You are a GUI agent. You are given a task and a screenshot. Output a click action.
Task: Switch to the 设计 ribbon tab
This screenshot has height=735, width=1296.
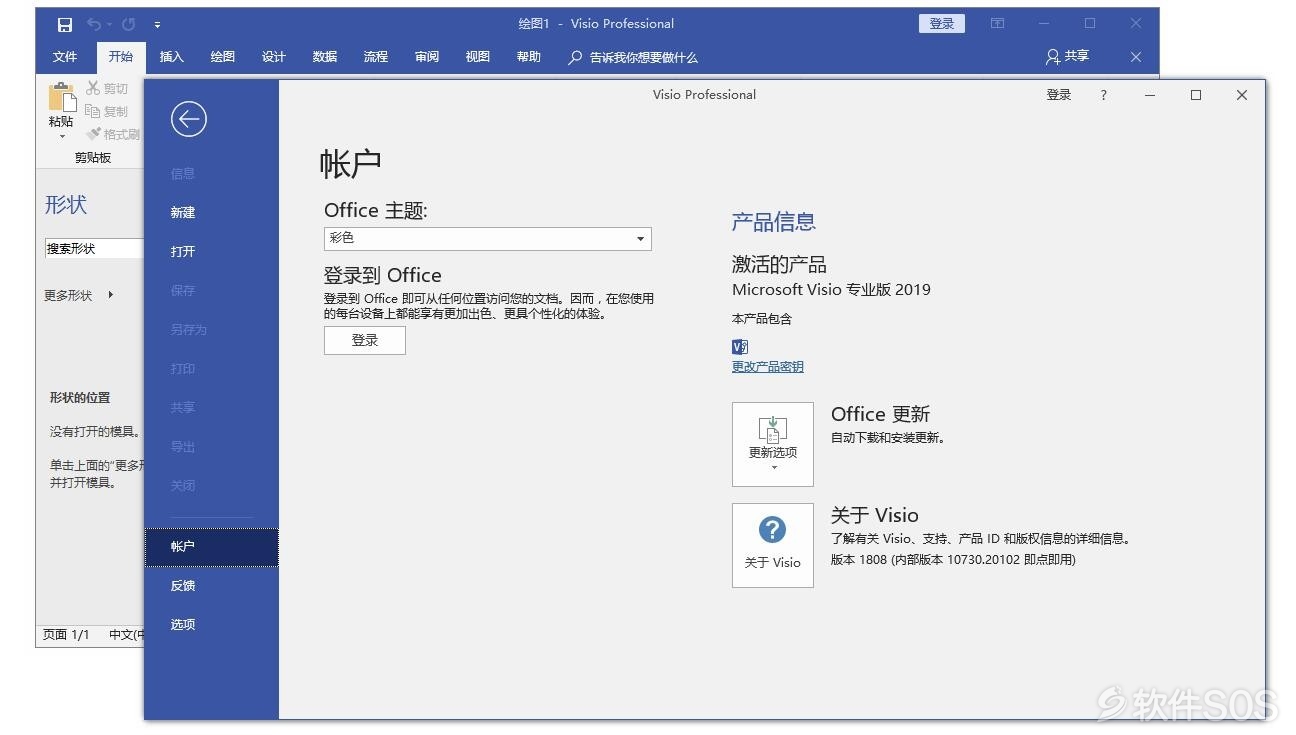tap(274, 57)
